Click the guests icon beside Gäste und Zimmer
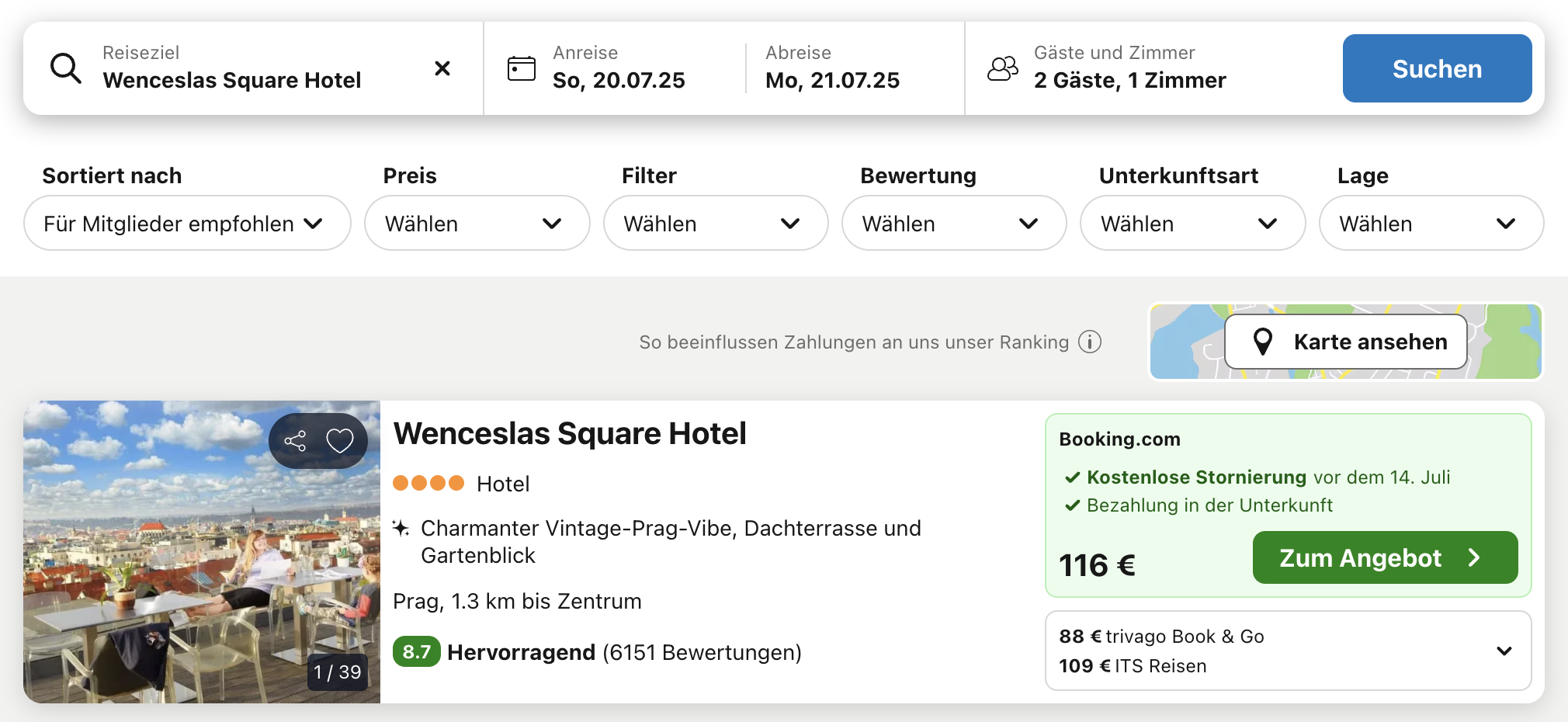This screenshot has height=722, width=1568. point(1003,68)
